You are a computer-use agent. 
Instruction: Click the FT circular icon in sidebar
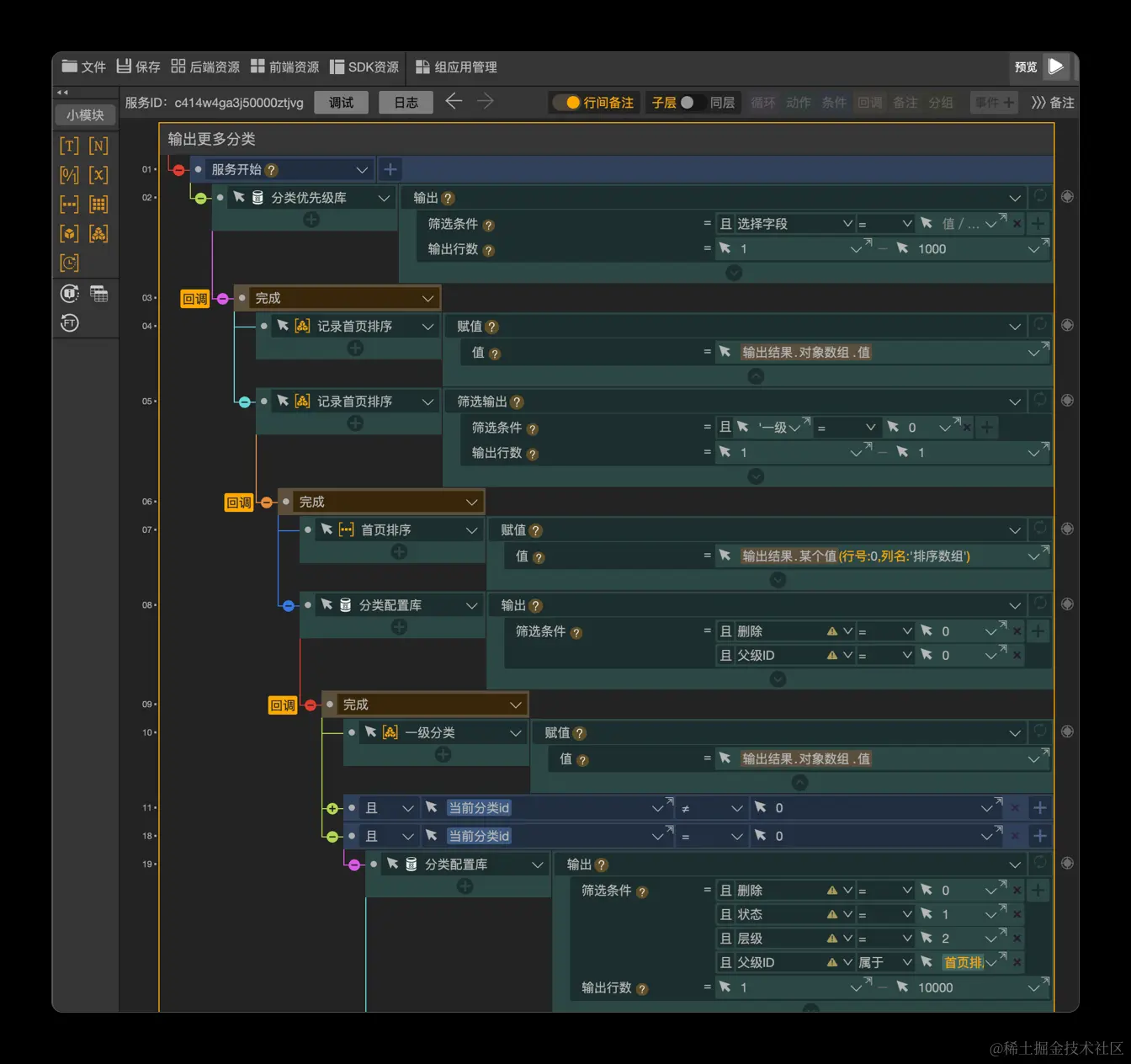pyautogui.click(x=69, y=323)
